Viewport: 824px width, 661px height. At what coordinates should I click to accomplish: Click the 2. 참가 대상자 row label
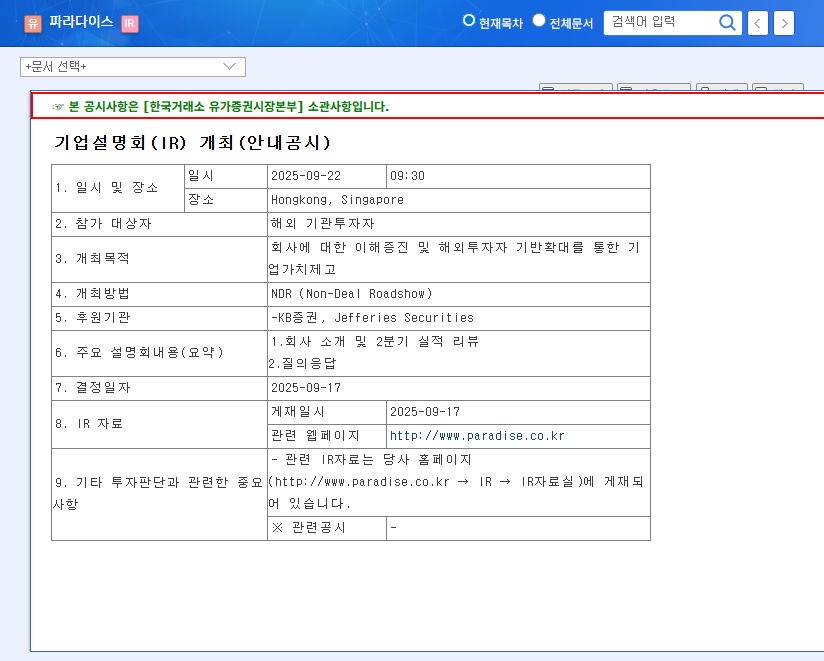[x=160, y=224]
